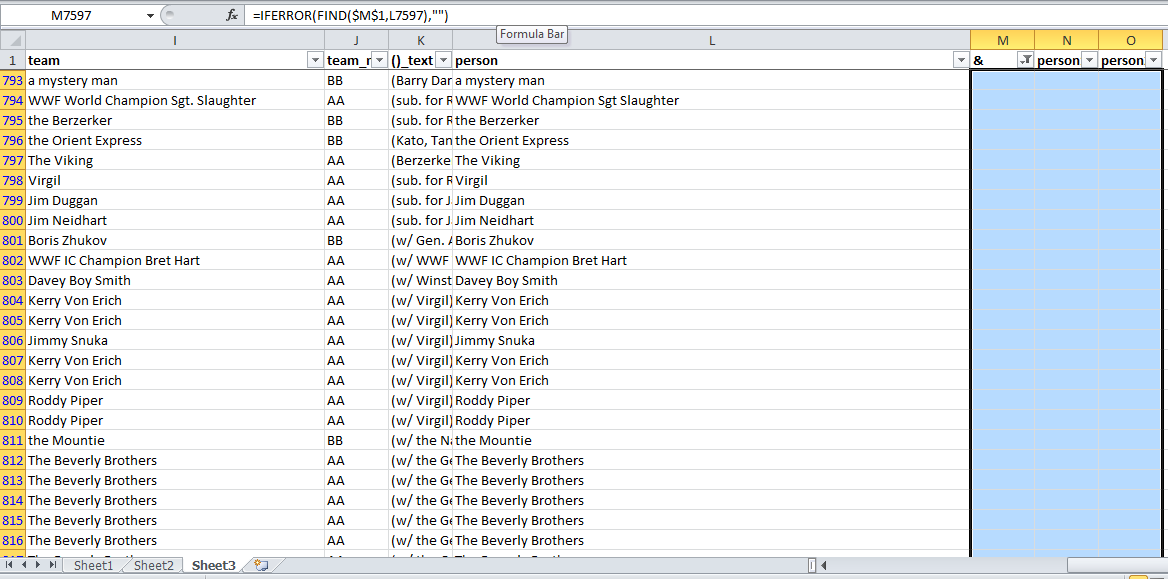Go to the first sheet tab arrow
The height and width of the screenshot is (579, 1168).
10,566
